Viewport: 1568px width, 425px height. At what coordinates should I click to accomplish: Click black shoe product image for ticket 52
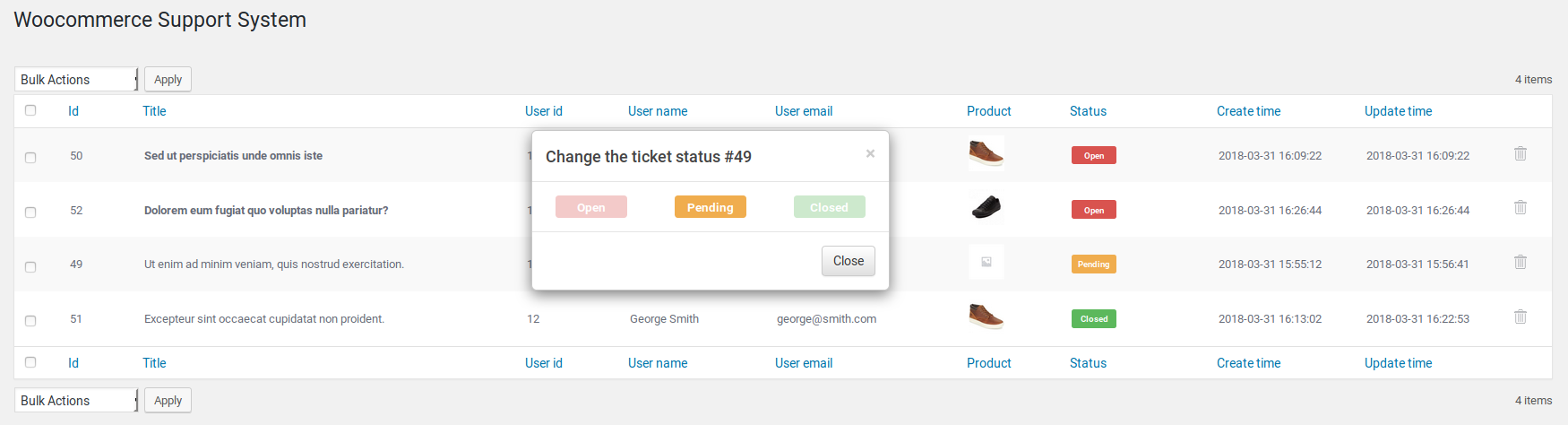coord(986,208)
